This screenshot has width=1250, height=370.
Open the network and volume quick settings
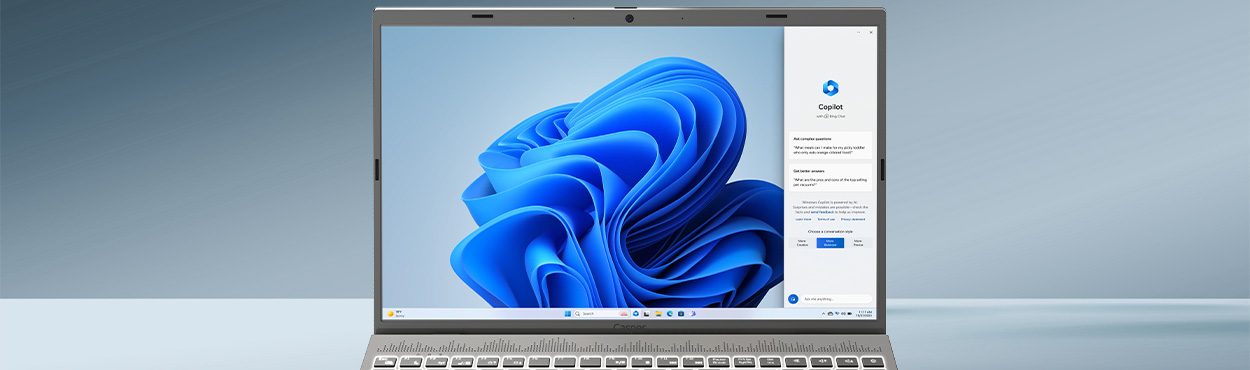[843, 314]
